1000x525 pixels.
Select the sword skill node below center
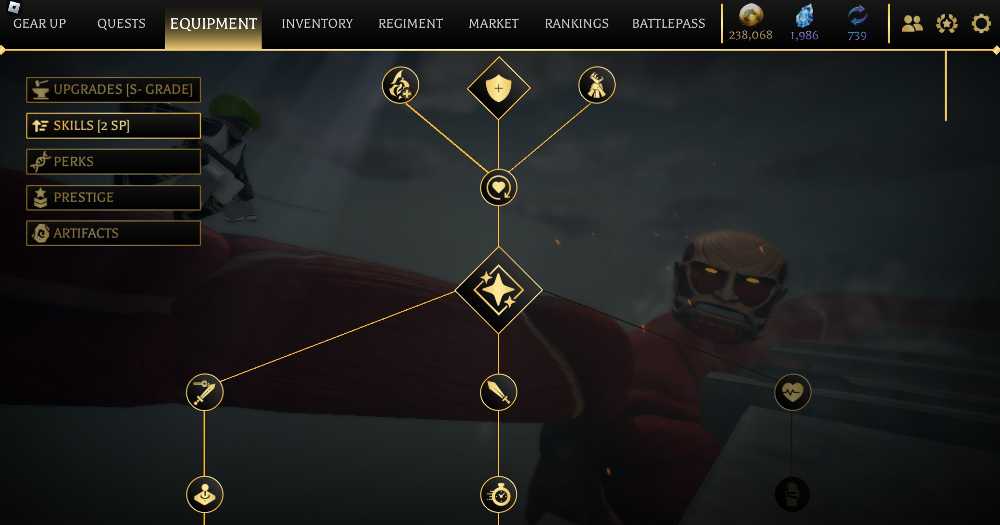point(498,392)
